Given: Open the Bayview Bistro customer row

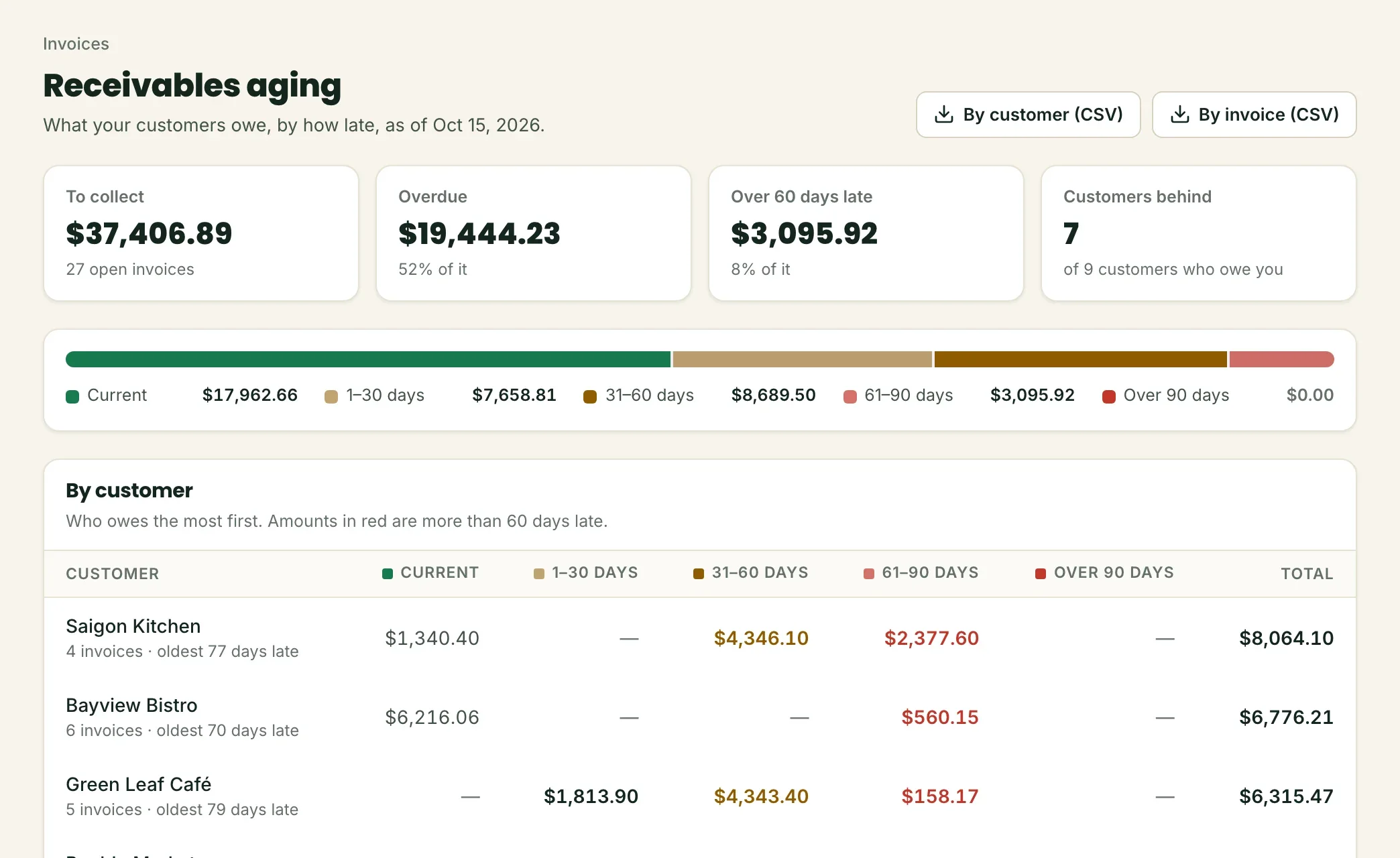Looking at the screenshot, I should point(700,717).
